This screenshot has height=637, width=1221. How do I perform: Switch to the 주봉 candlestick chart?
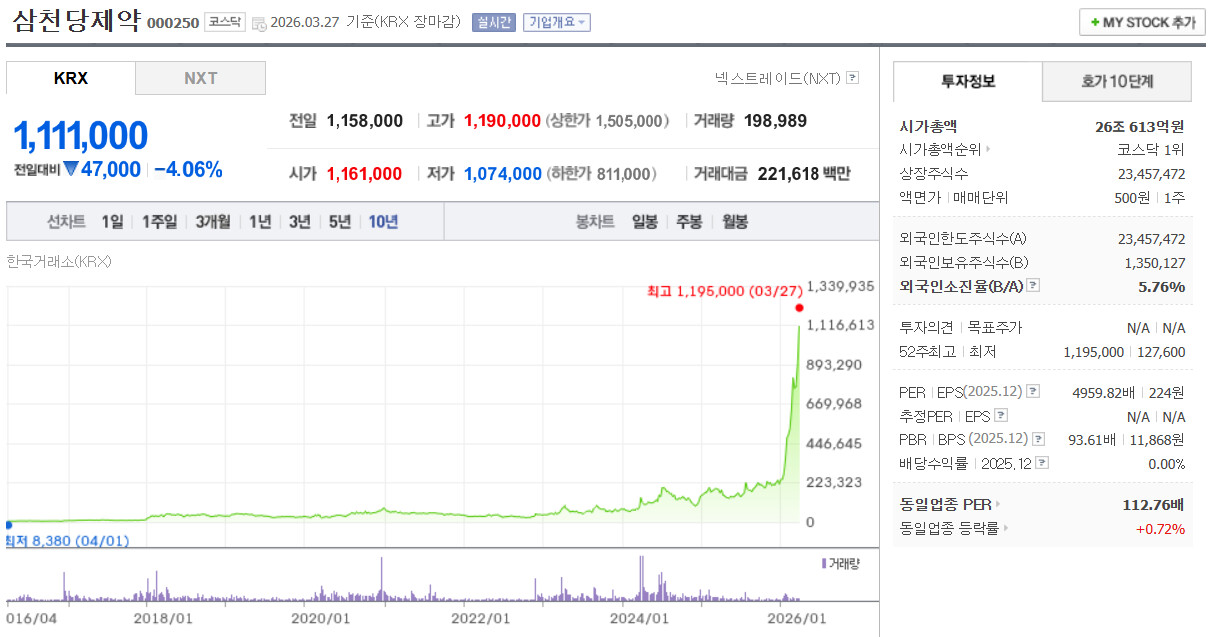(x=689, y=222)
